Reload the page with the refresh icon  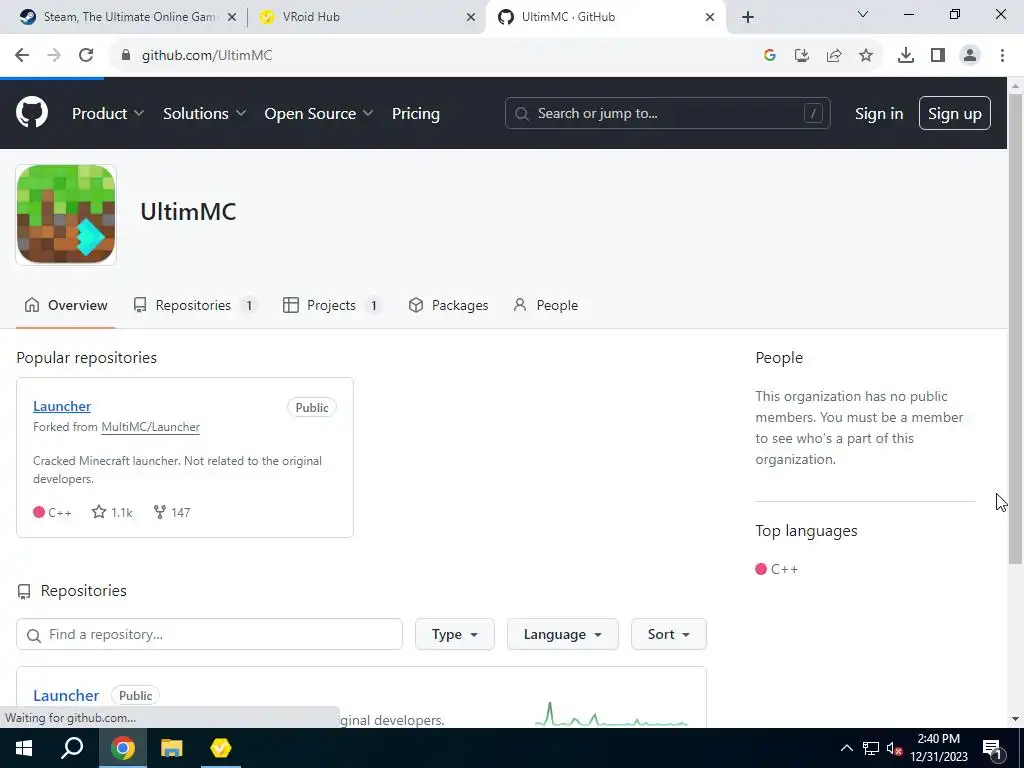[x=86, y=56]
